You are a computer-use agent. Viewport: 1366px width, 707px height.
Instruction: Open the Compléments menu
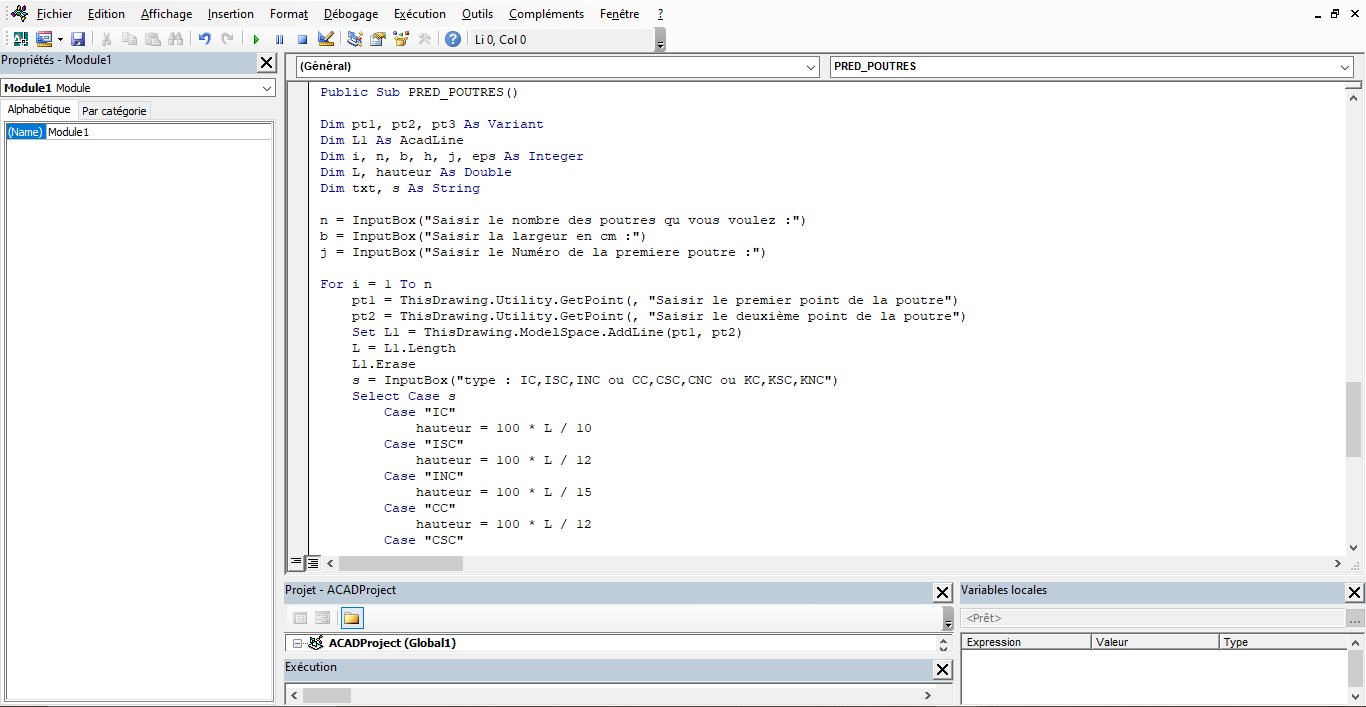click(546, 14)
